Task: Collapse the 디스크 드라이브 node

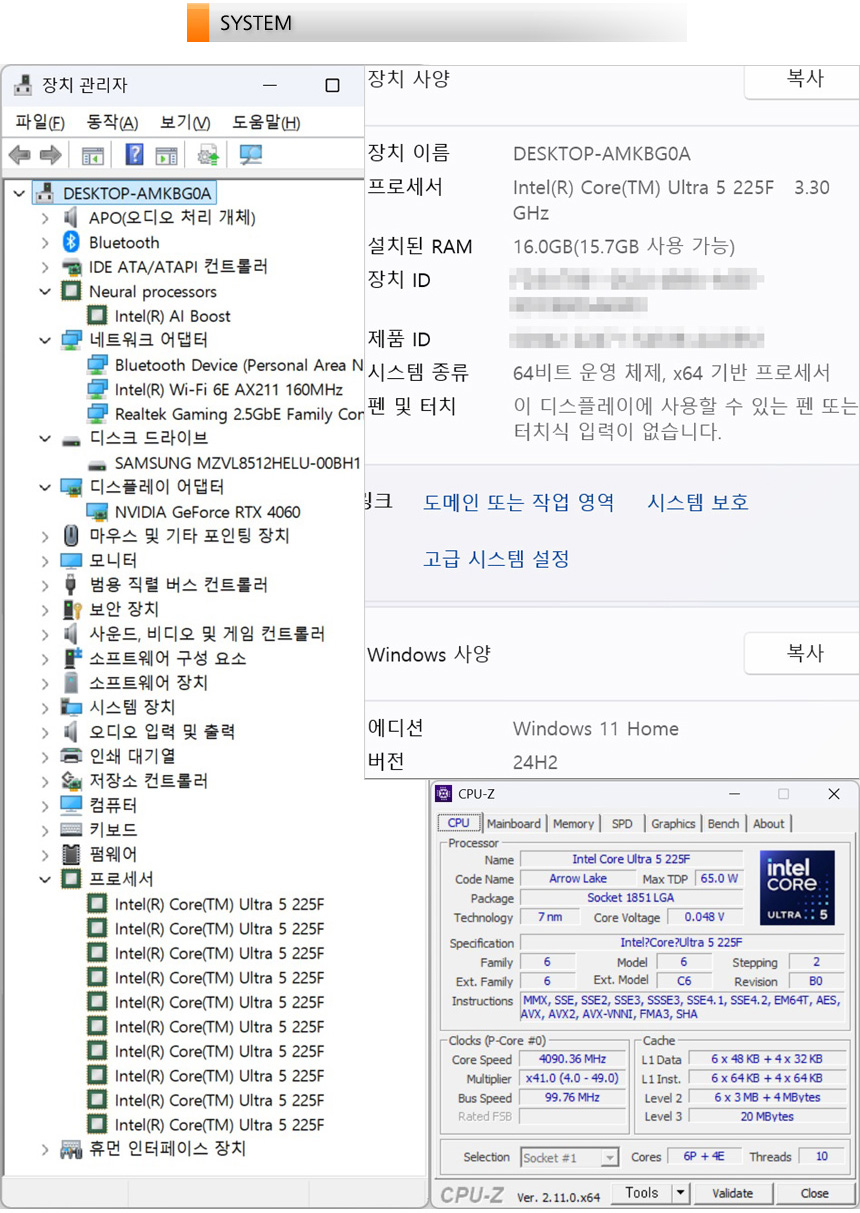Action: [x=45, y=438]
